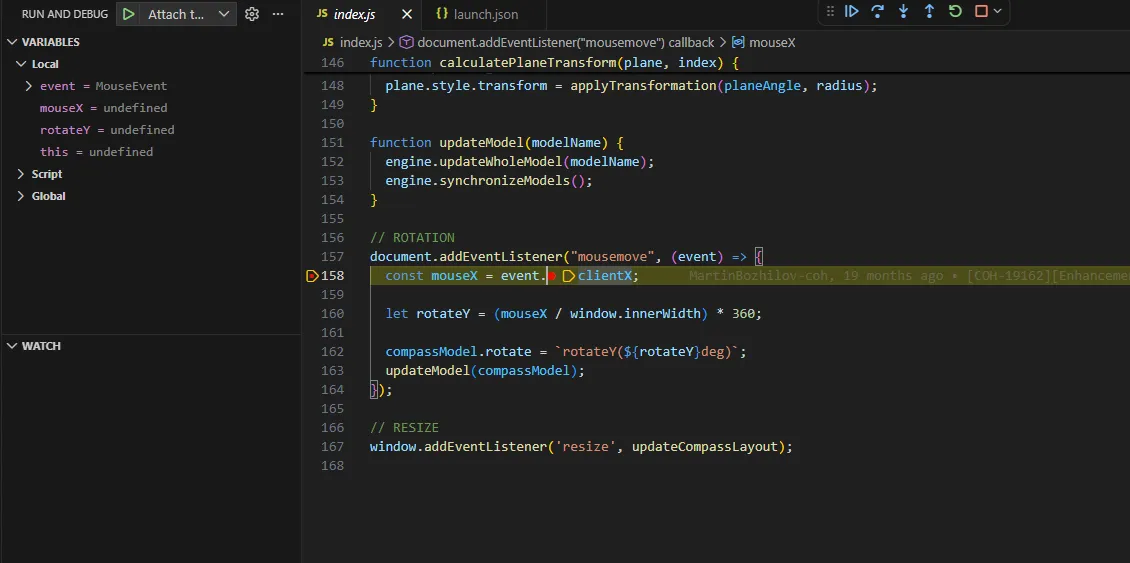Select rotateY = undefined variable
The height and width of the screenshot is (563, 1130).
[107, 130]
